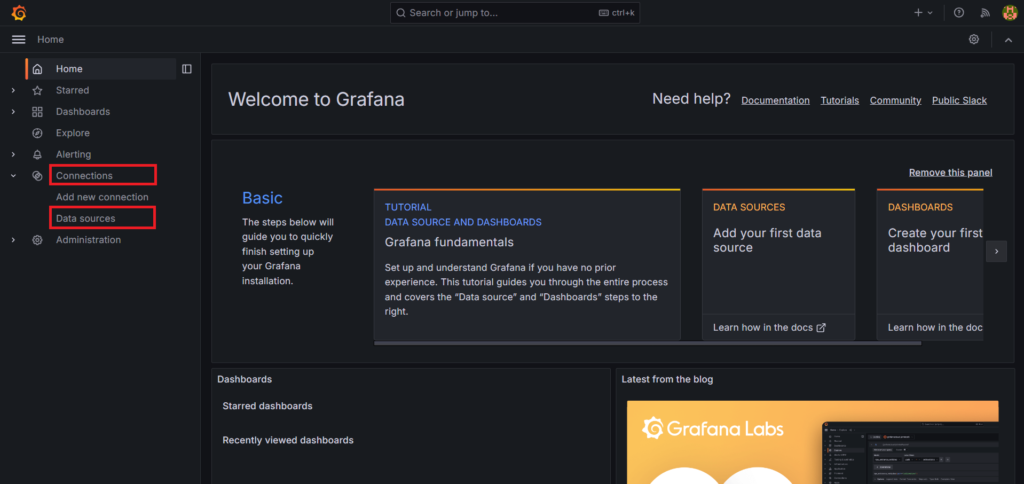Open the user profile avatar
This screenshot has width=1024, height=484.
pyautogui.click(x=1010, y=12)
